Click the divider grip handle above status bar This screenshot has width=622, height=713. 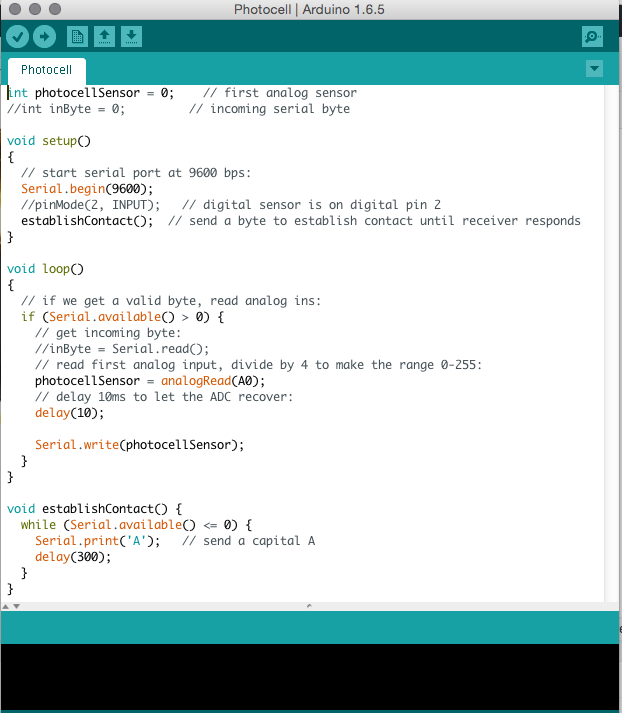point(309,606)
